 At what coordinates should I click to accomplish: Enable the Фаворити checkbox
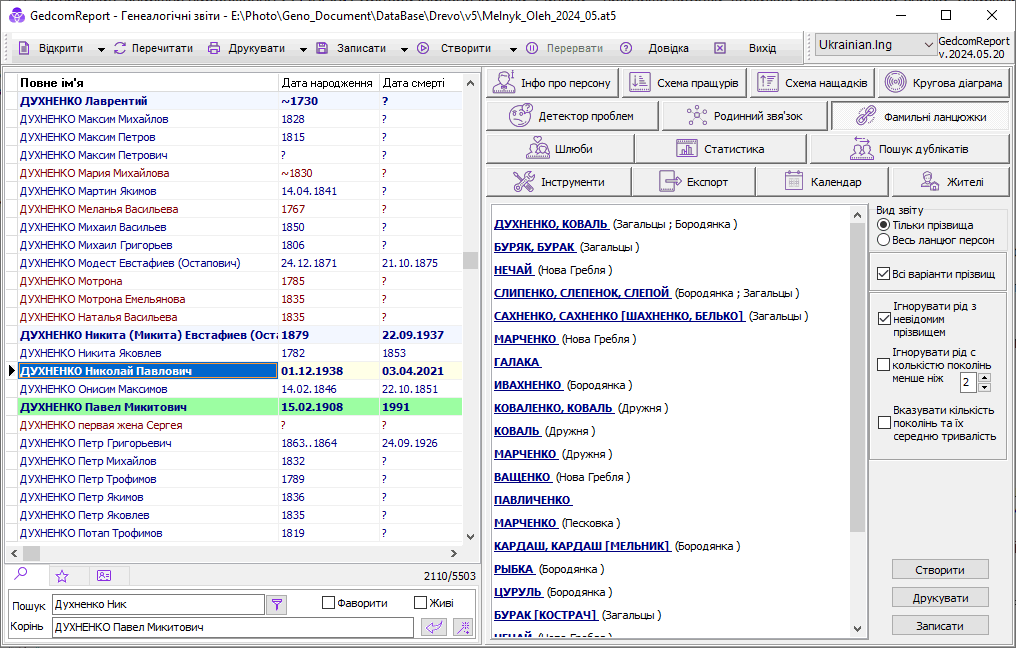tap(328, 603)
